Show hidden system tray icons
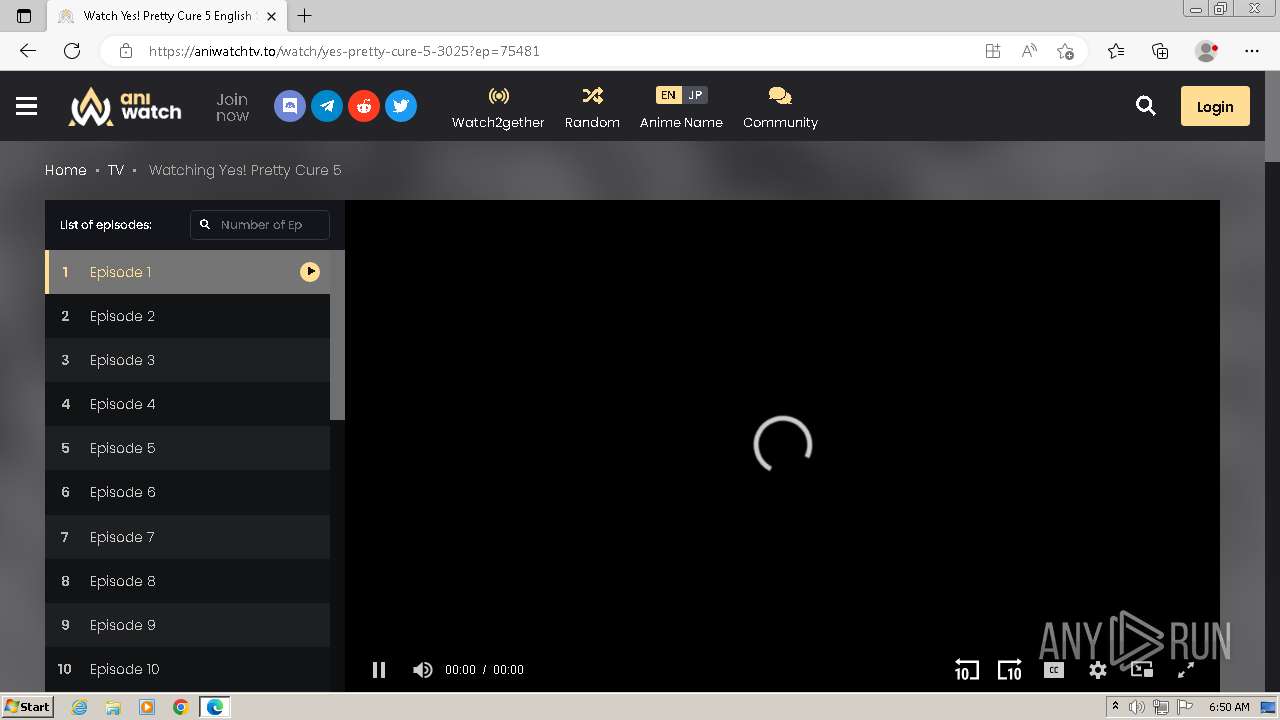1280x720 pixels. [1115, 707]
